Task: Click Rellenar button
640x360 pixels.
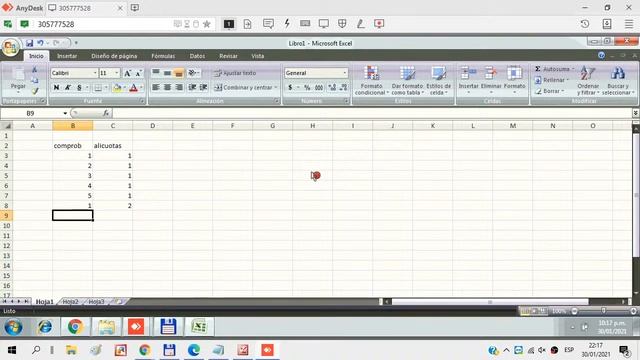Action: (552, 80)
